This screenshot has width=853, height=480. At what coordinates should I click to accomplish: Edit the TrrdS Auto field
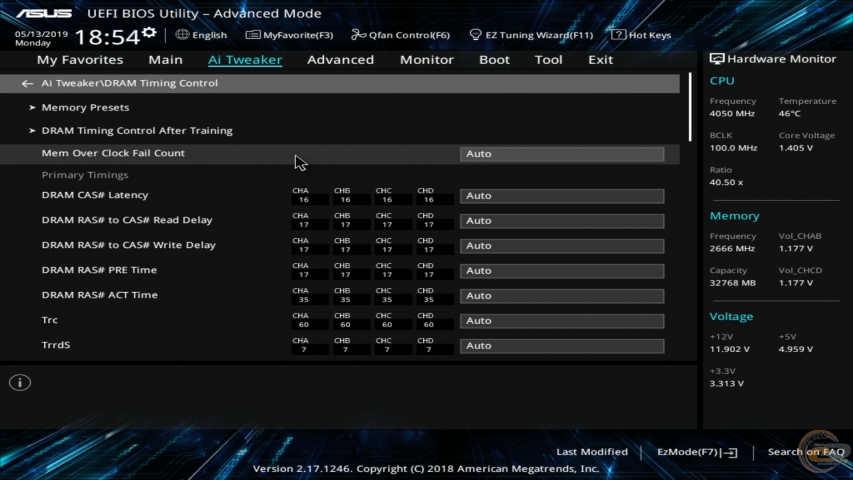562,346
